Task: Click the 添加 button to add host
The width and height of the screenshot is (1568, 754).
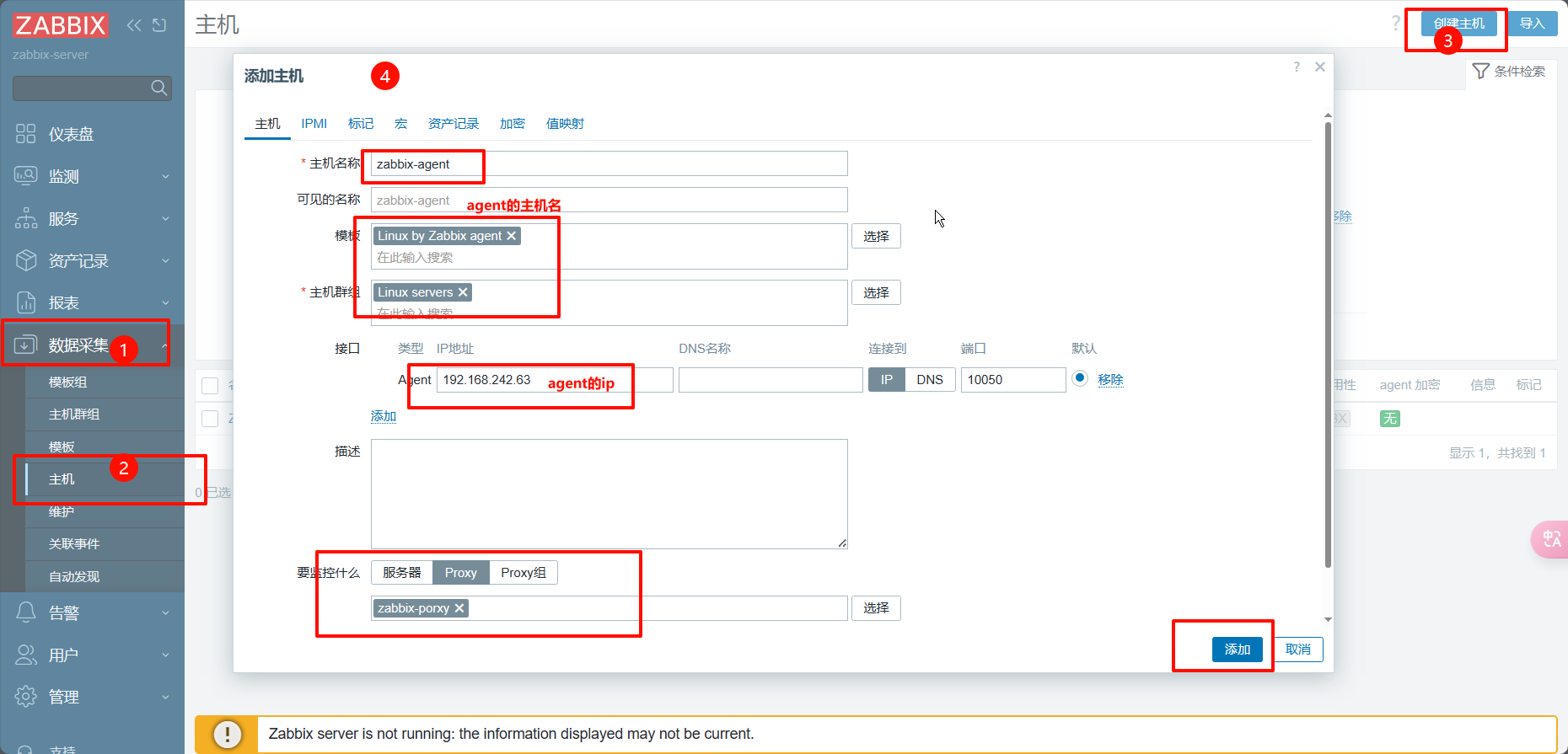Action: click(x=1238, y=650)
